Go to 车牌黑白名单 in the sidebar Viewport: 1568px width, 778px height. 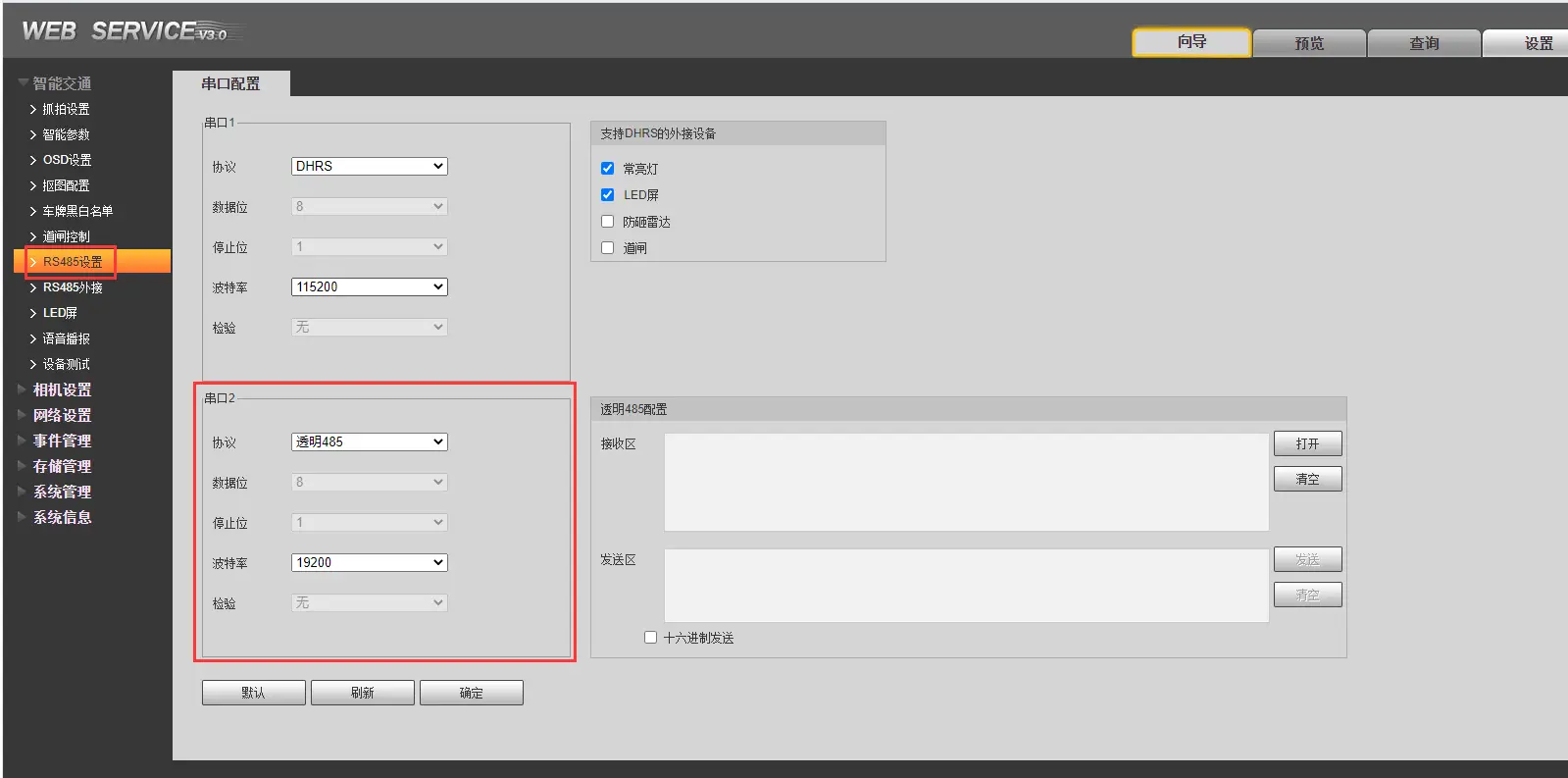77,211
